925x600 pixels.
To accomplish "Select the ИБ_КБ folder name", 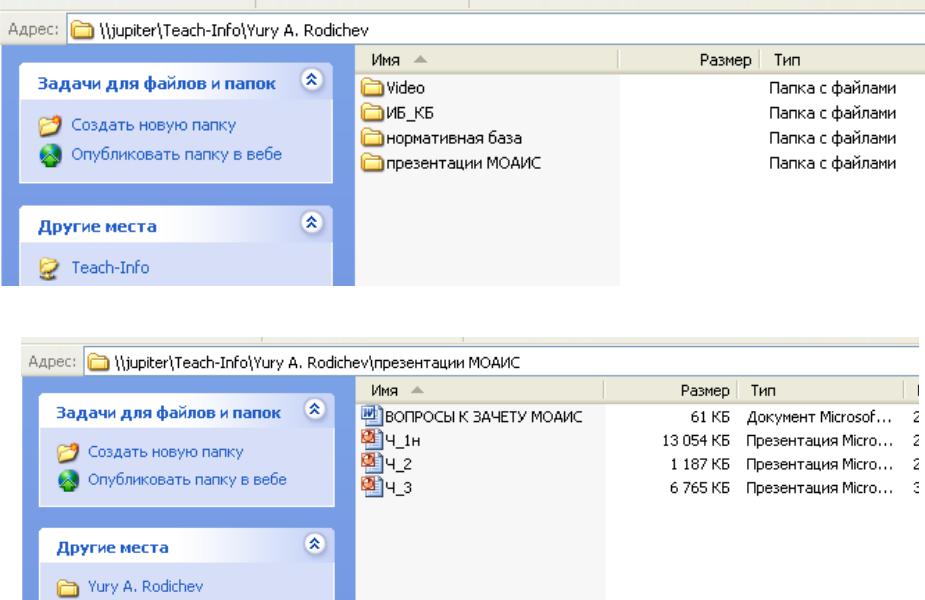I will [410, 113].
